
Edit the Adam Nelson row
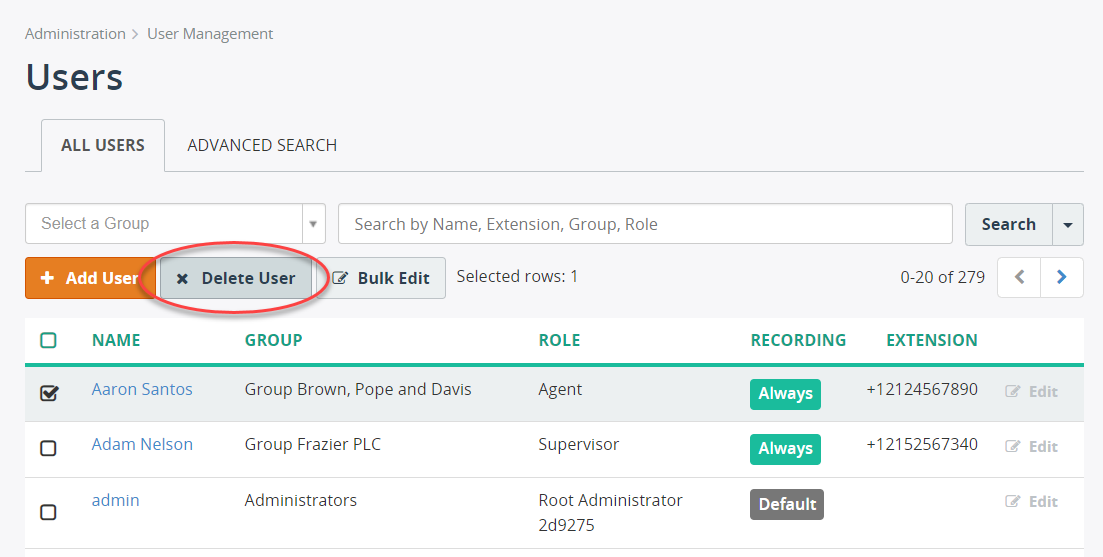[1031, 447]
